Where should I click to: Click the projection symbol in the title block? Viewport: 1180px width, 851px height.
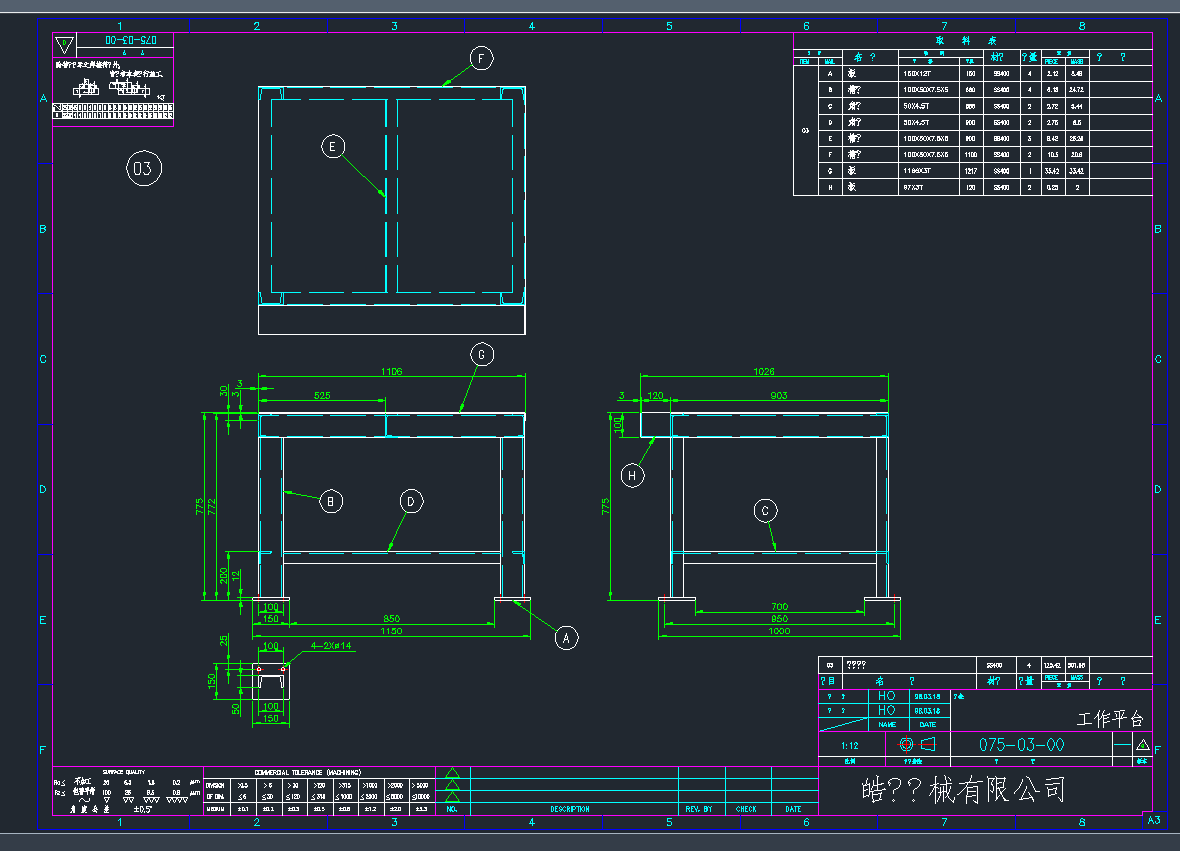[918, 744]
